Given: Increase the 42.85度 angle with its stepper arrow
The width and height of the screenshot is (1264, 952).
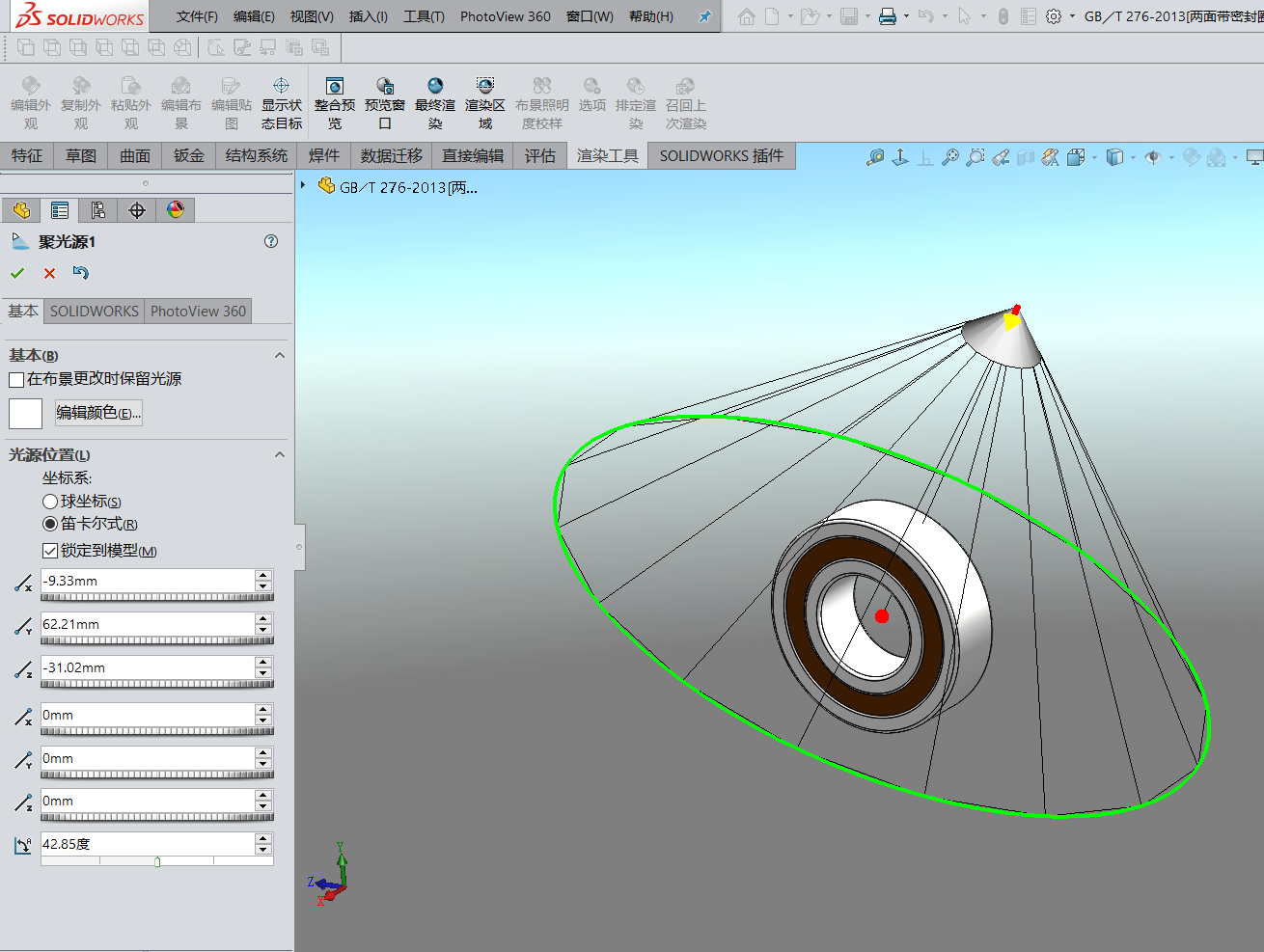Looking at the screenshot, I should pyautogui.click(x=262, y=838).
